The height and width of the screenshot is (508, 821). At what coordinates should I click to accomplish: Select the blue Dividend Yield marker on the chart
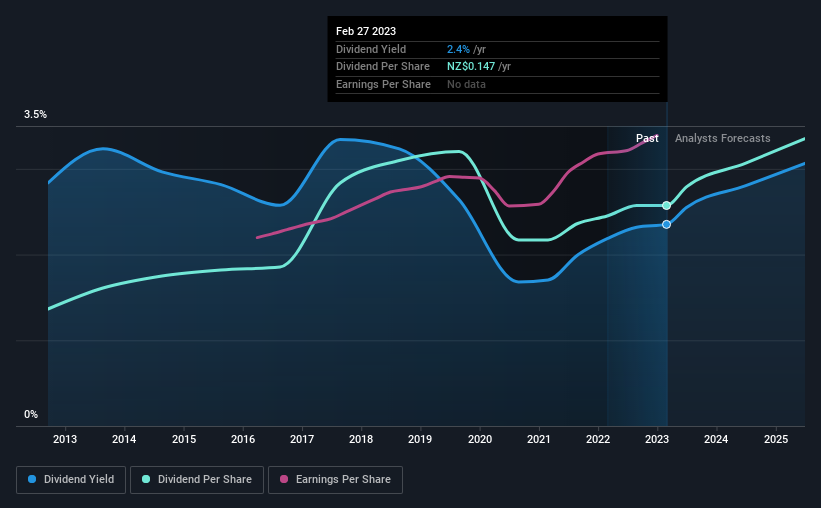(667, 225)
